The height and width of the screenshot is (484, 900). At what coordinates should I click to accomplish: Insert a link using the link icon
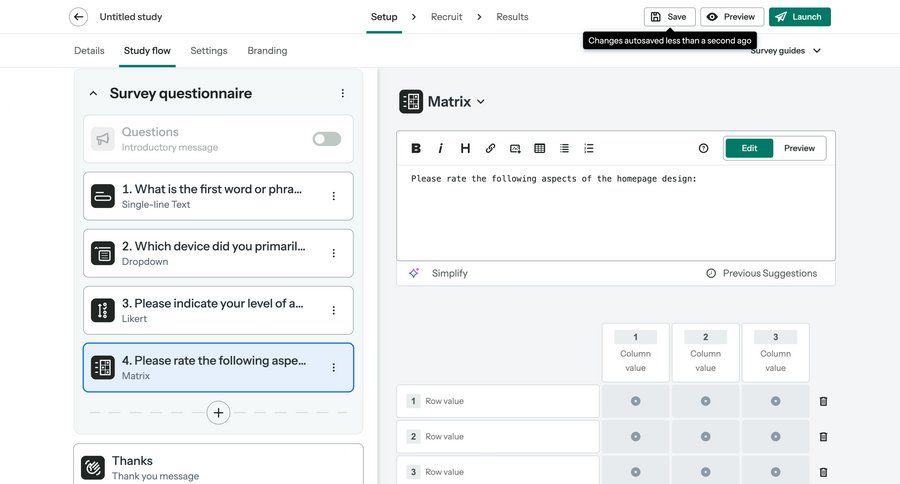[x=490, y=148]
